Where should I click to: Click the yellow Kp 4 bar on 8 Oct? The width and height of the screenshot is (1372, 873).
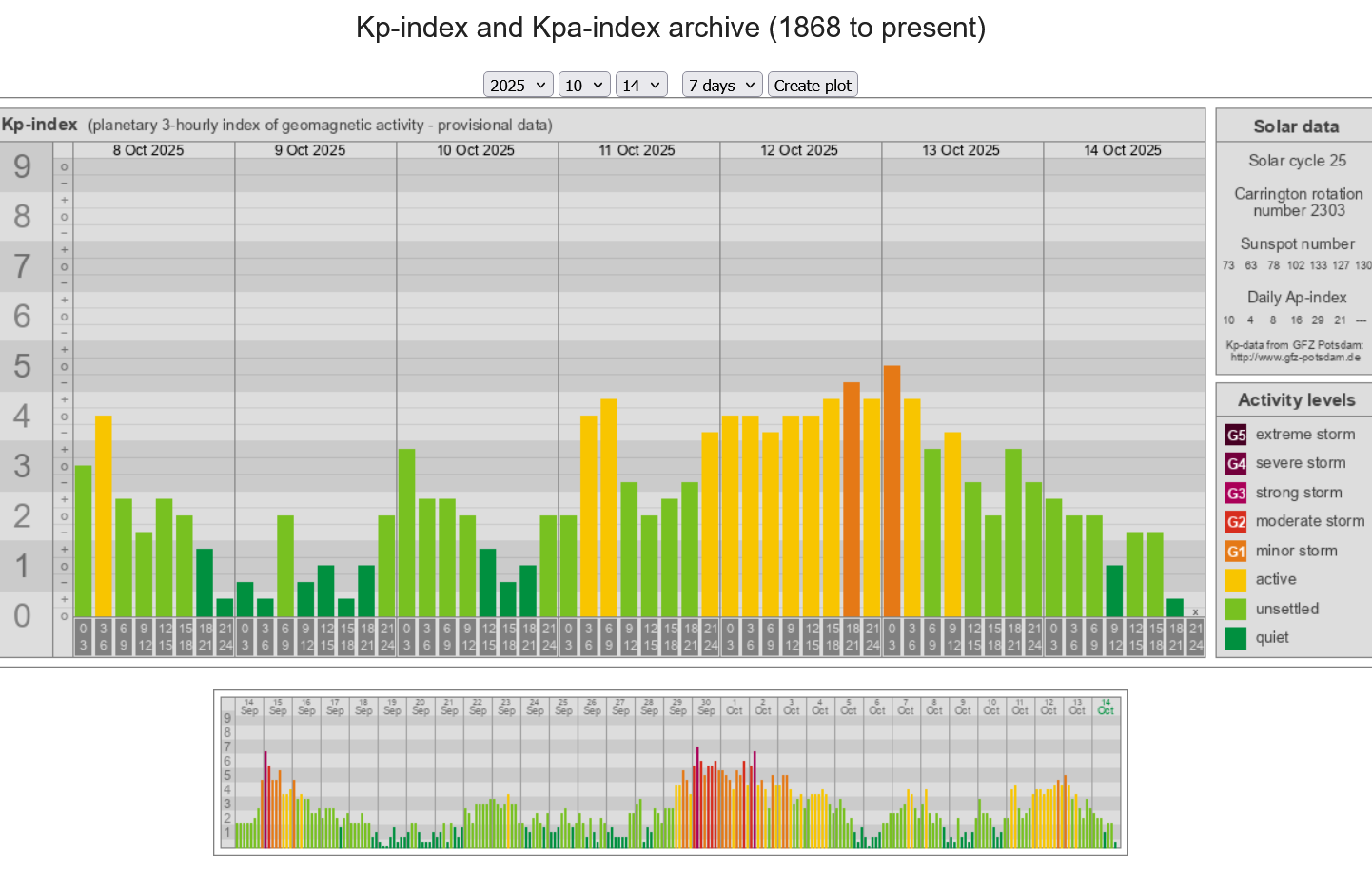click(103, 515)
